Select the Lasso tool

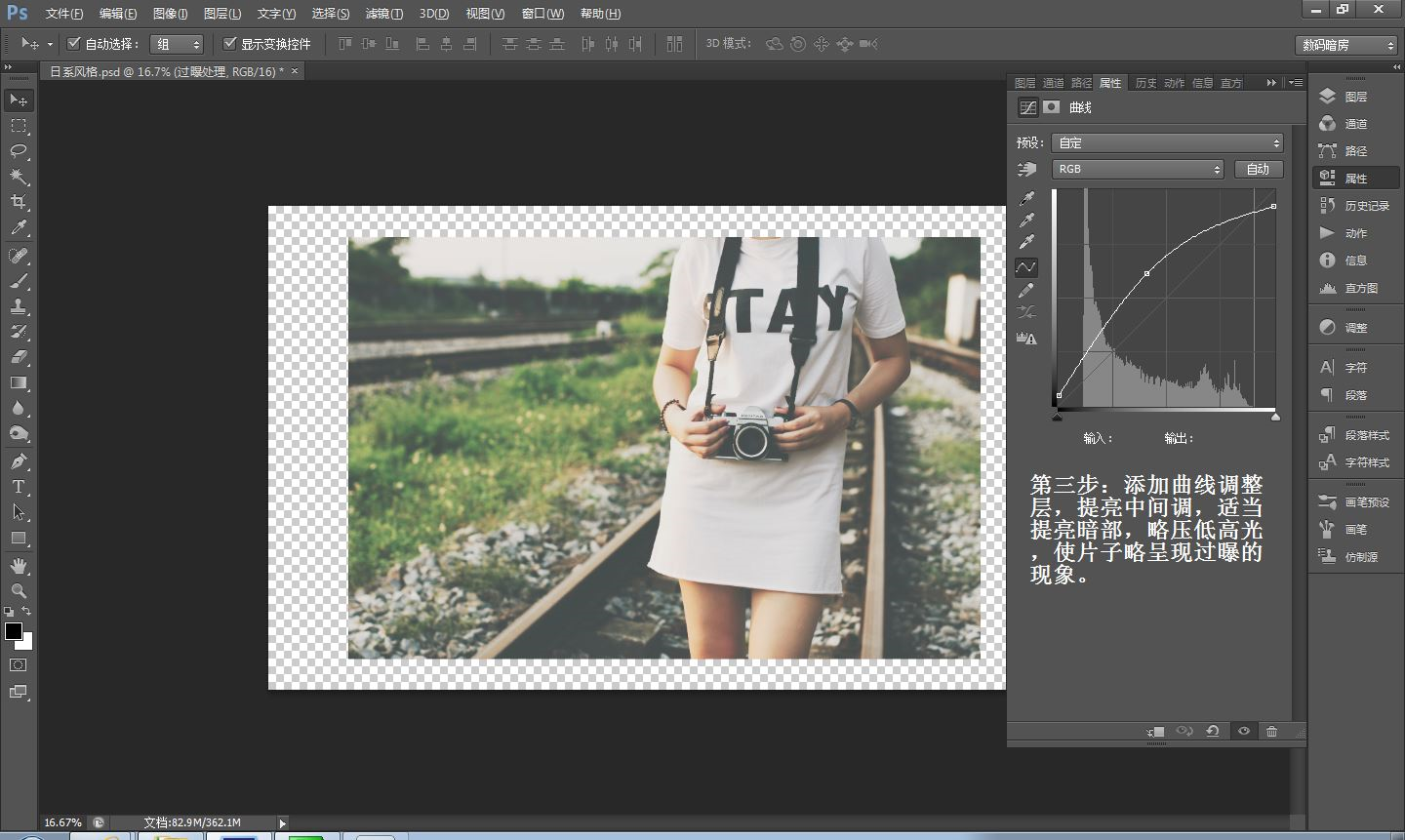tap(19, 151)
